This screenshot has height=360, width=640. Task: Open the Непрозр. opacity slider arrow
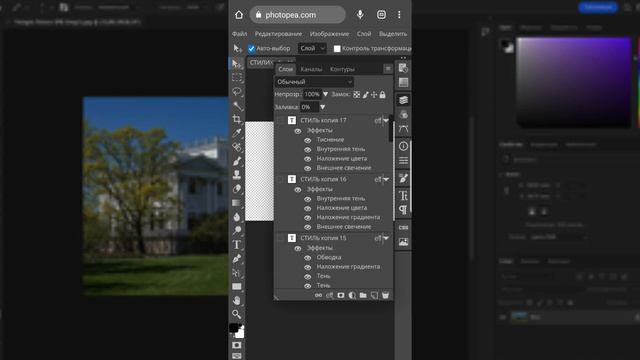coord(325,94)
